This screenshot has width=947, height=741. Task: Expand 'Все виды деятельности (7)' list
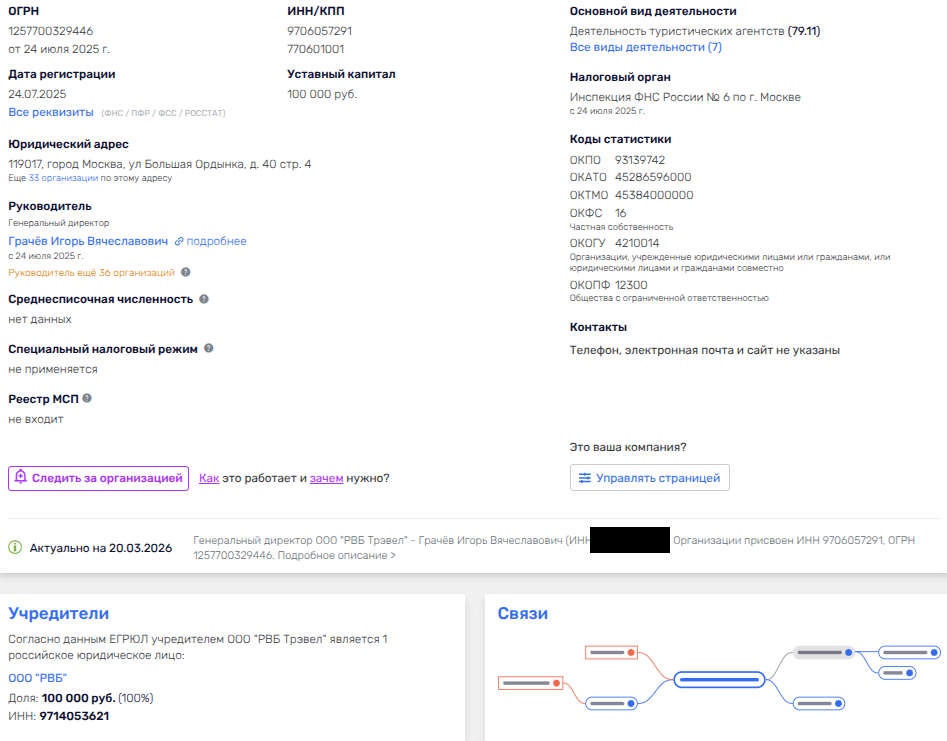(645, 47)
